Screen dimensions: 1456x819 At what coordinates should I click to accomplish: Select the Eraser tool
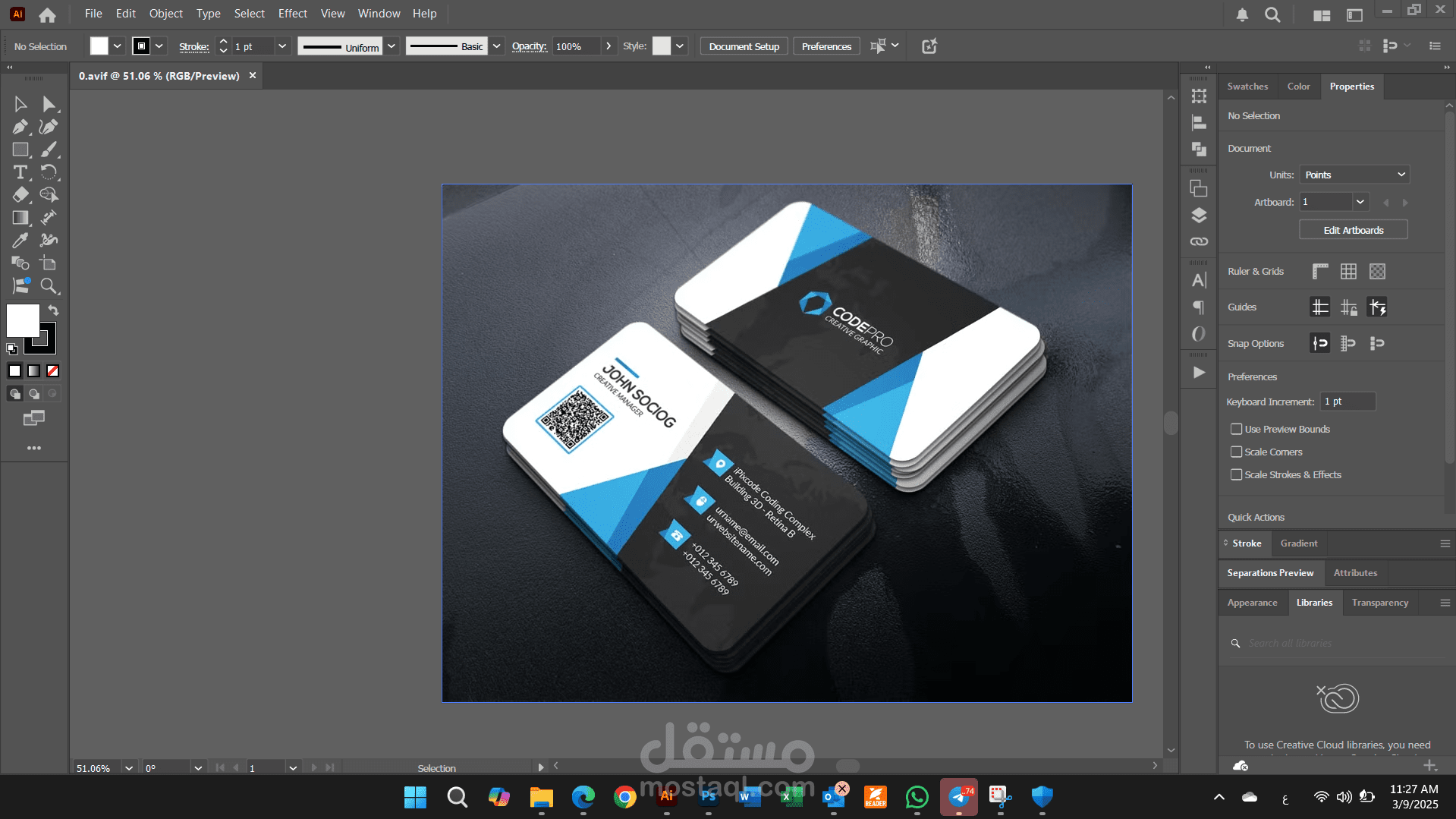[x=20, y=195]
